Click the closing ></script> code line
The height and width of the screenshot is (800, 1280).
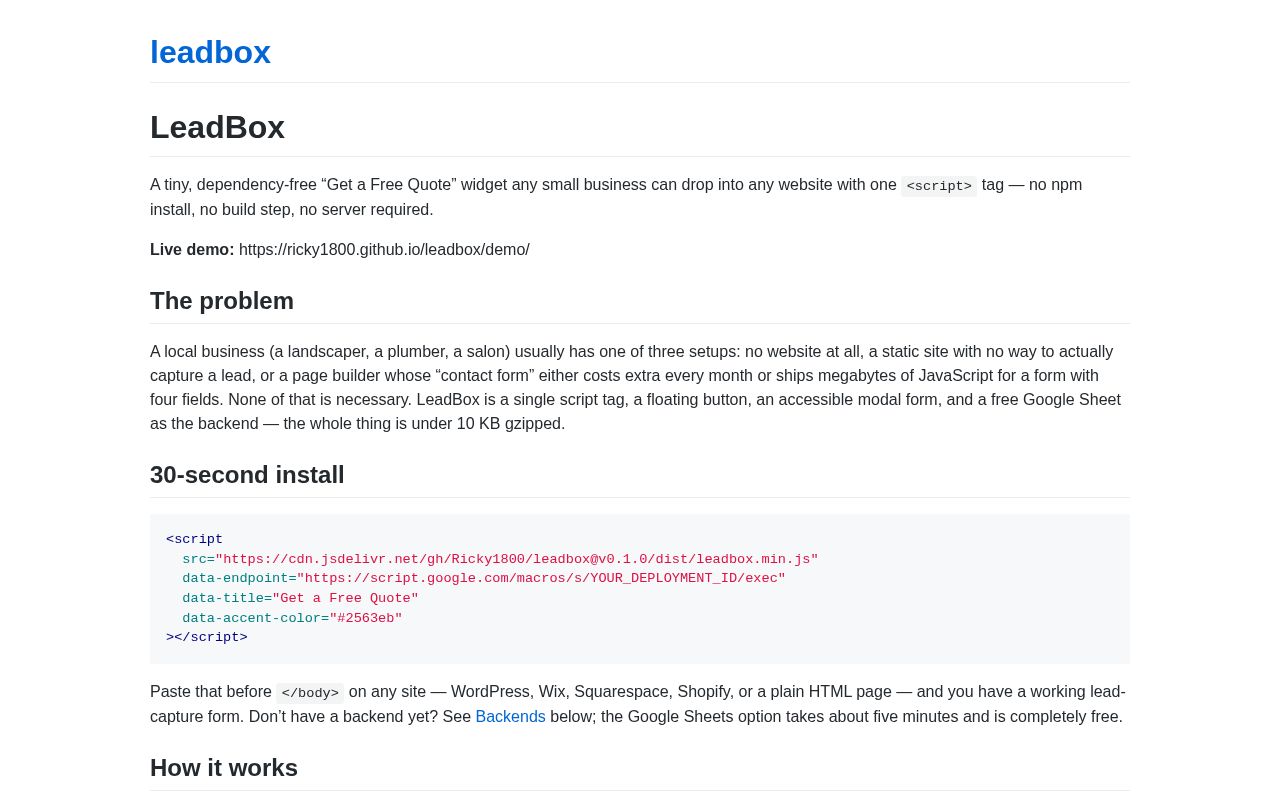(207, 638)
